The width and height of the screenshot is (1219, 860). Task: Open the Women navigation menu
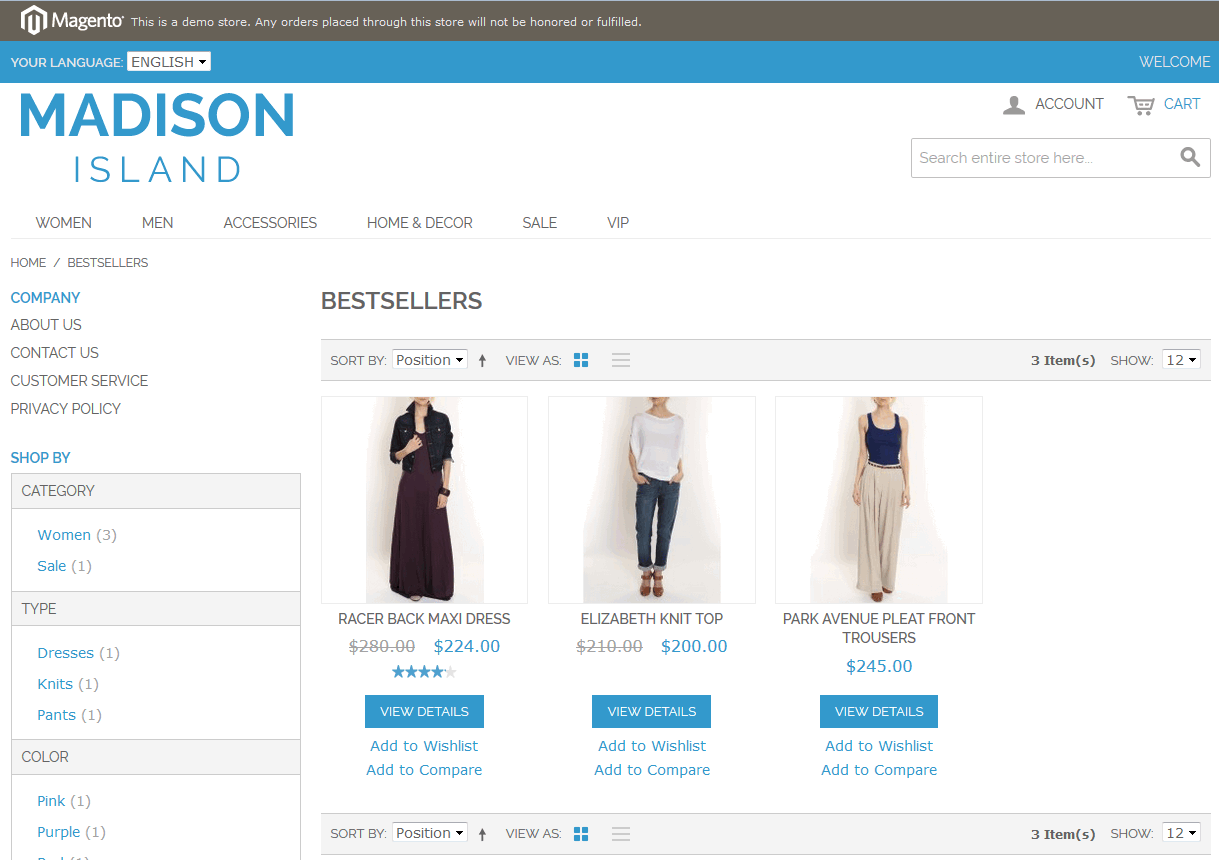[64, 223]
